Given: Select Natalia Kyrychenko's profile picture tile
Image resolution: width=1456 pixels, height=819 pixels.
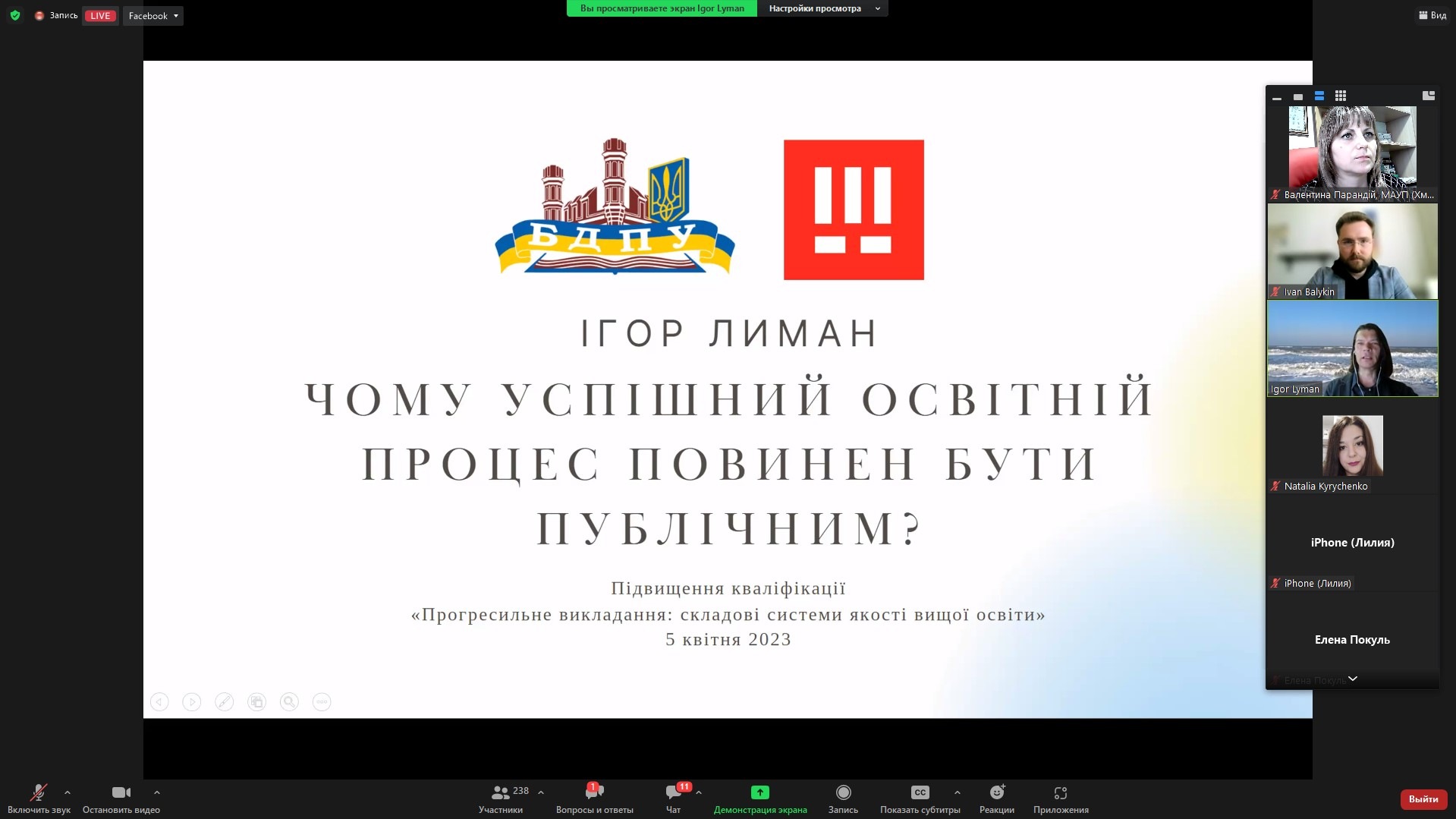Looking at the screenshot, I should [x=1353, y=446].
